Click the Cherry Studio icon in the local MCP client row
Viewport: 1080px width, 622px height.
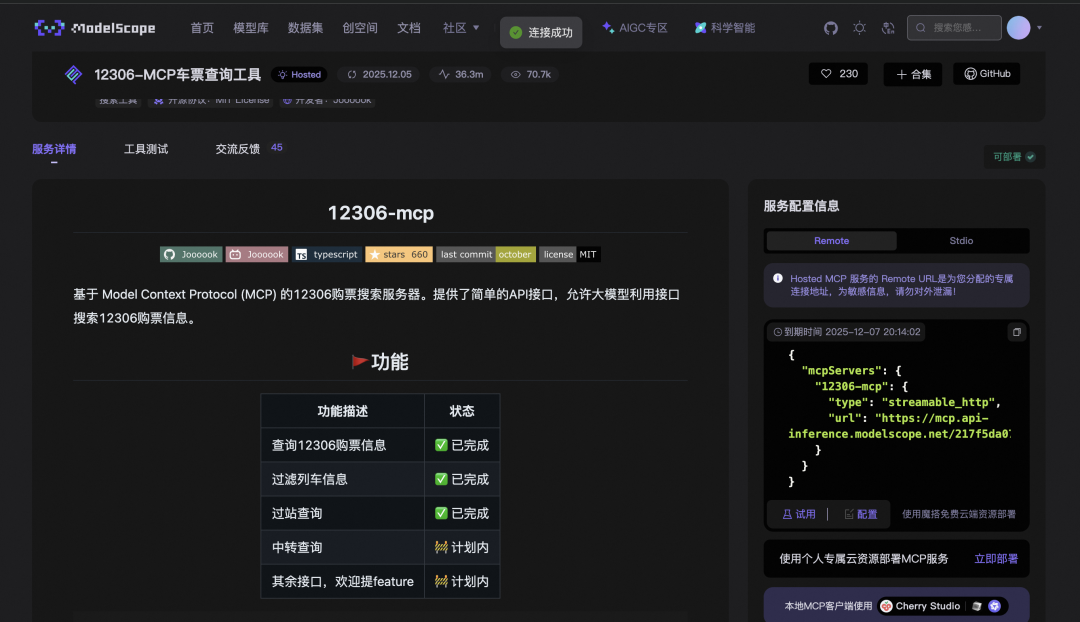886,605
